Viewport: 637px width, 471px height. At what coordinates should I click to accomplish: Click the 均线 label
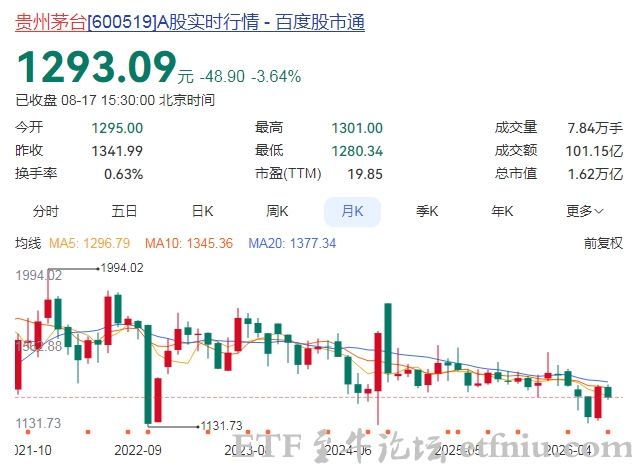28,243
